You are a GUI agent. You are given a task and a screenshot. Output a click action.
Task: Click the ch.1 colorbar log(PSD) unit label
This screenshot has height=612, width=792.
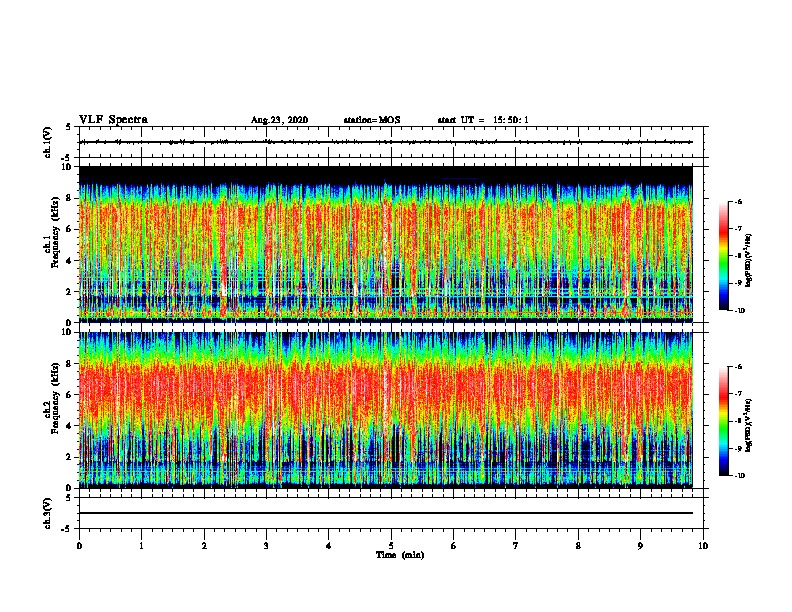(749, 261)
